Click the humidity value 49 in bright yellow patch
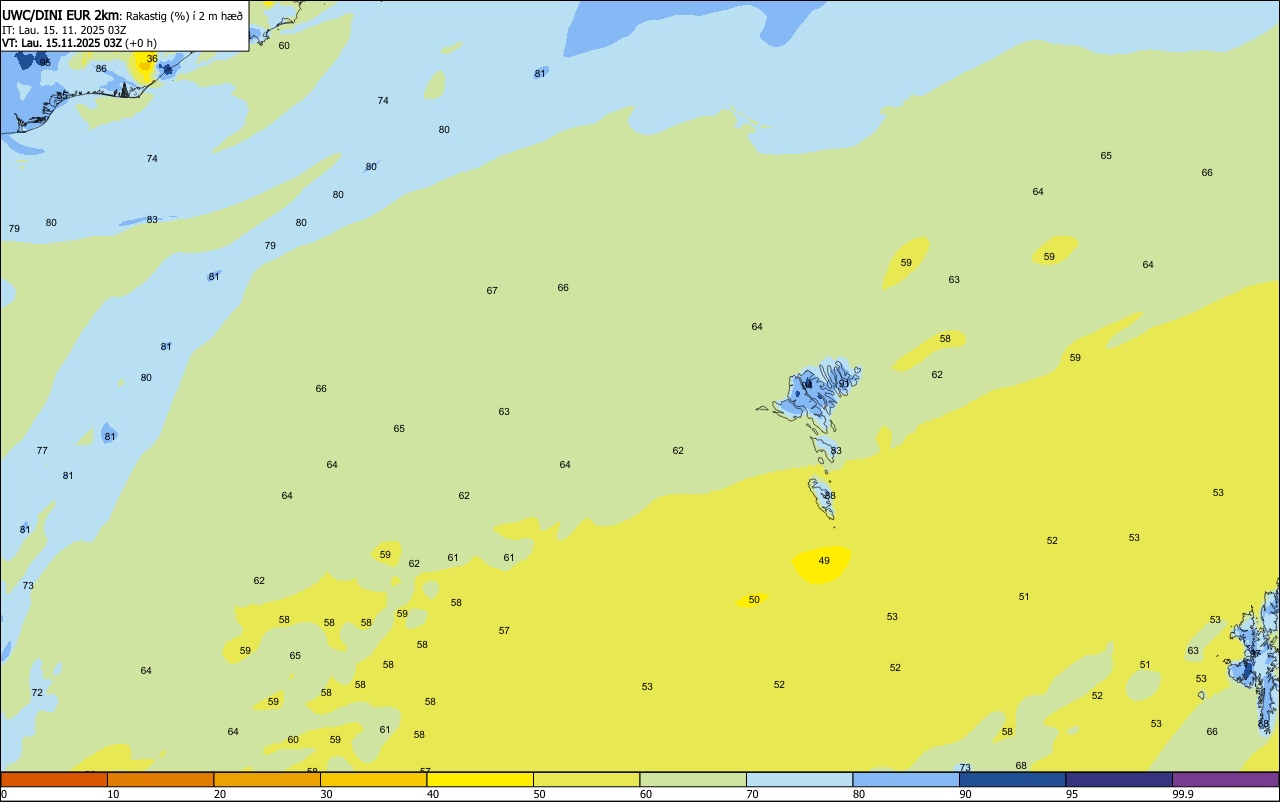The image size is (1280, 802). coord(824,561)
